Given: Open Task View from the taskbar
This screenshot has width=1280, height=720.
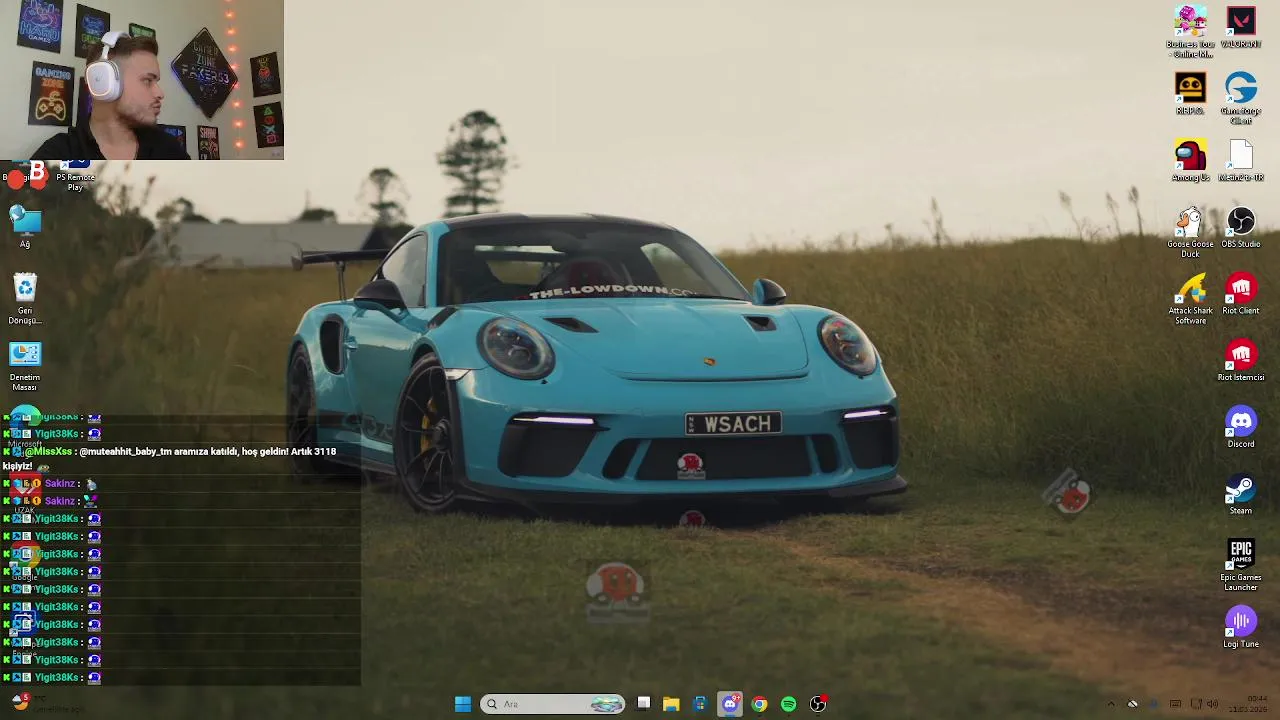Looking at the screenshot, I should (644, 704).
